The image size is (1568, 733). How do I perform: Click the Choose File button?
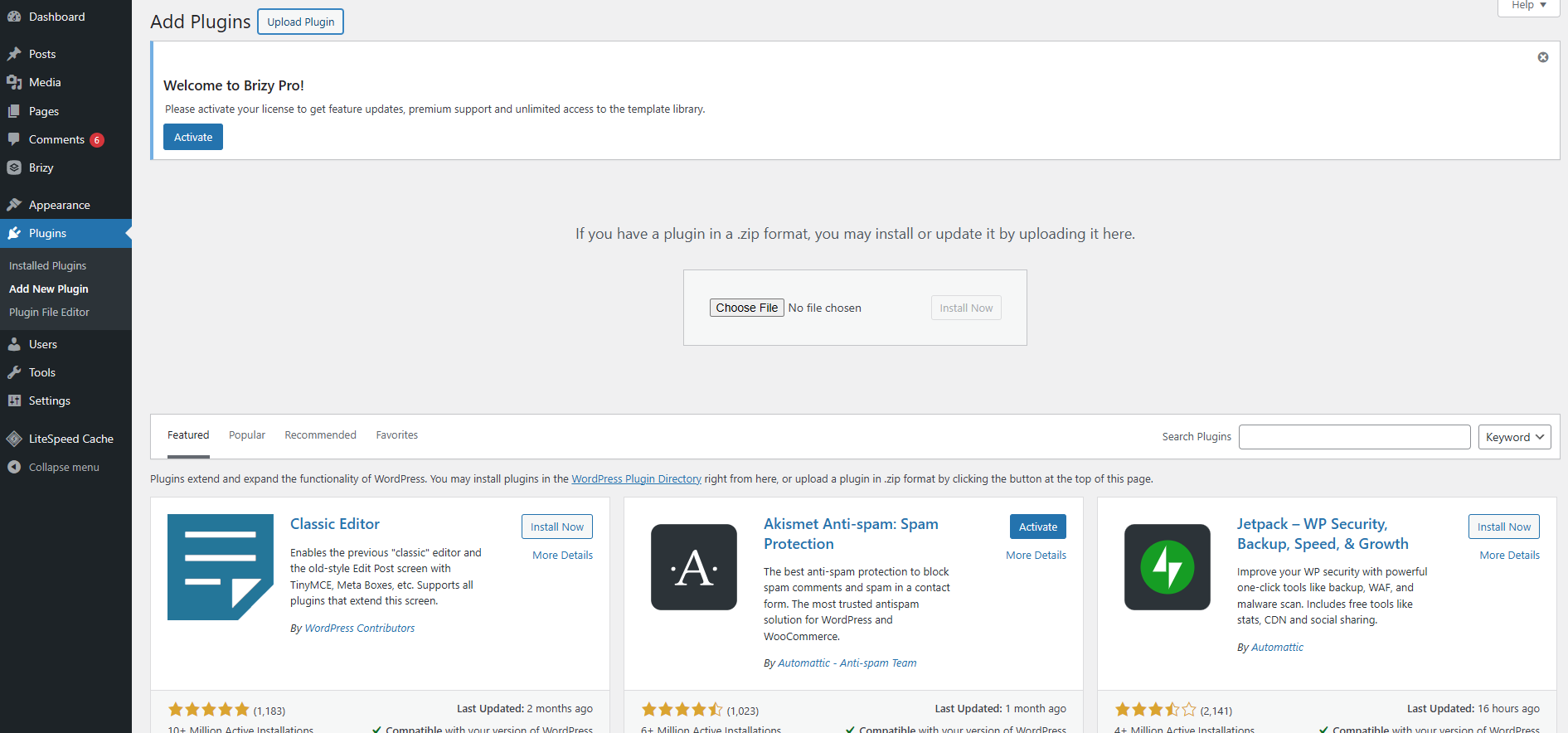(x=747, y=308)
